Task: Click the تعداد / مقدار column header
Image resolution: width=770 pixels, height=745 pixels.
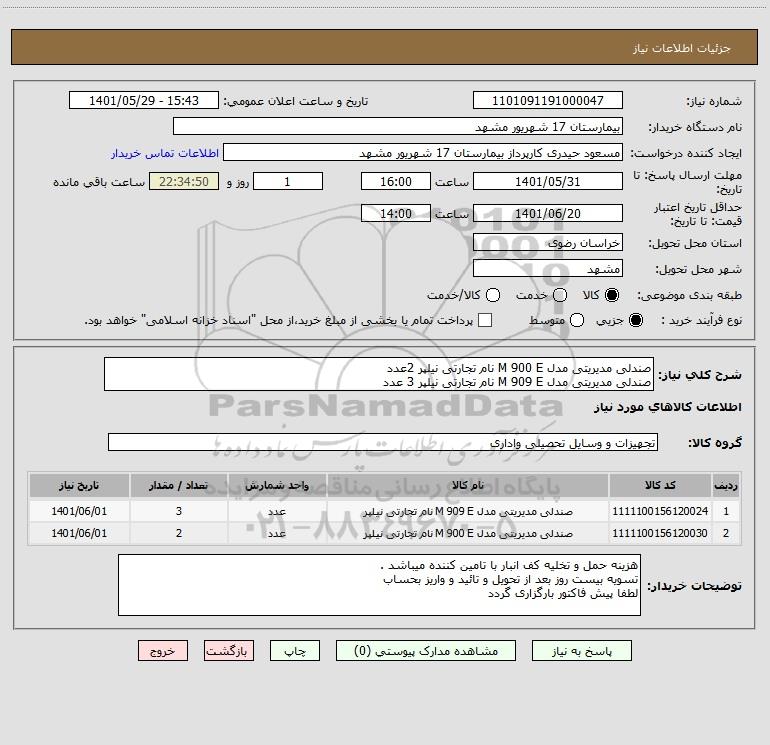Action: 179,485
